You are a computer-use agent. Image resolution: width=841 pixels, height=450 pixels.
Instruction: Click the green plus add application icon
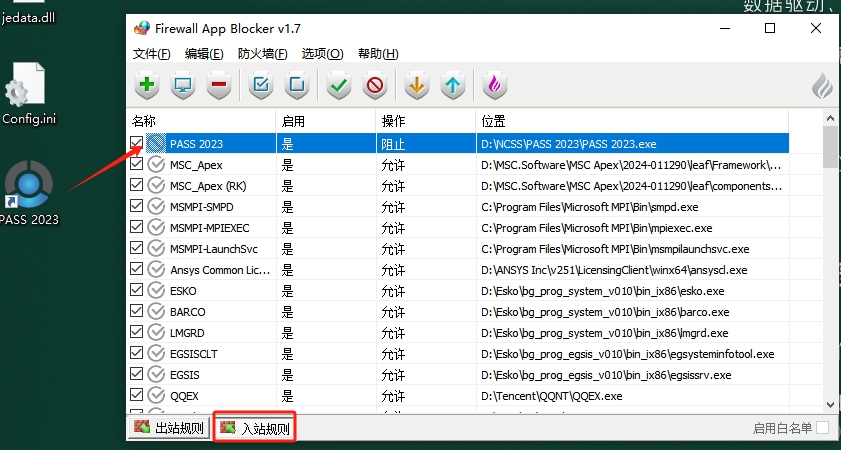pos(147,85)
